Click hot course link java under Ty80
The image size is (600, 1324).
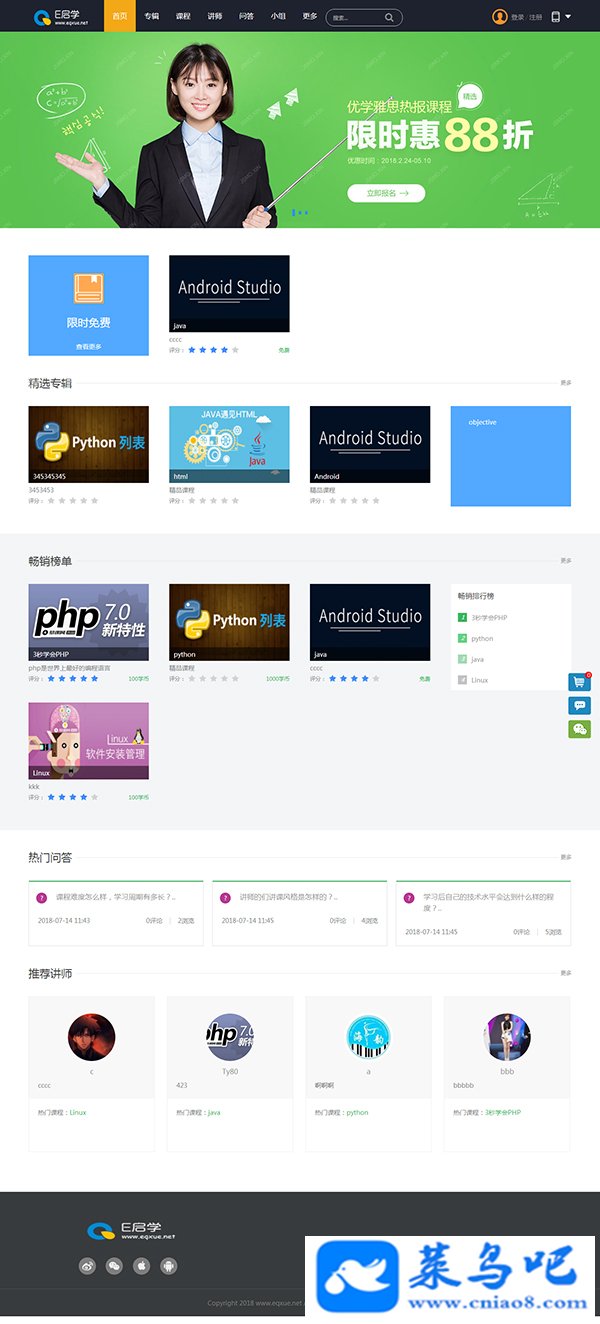214,1112
